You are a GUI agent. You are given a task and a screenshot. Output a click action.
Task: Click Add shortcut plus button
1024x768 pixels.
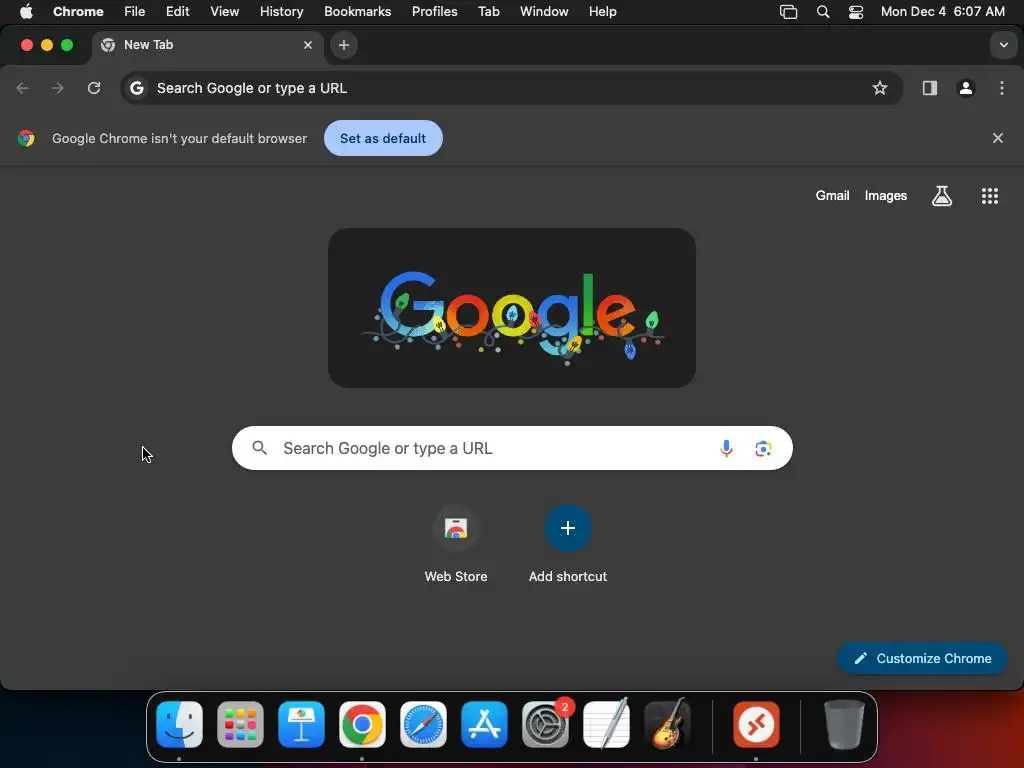click(x=568, y=528)
